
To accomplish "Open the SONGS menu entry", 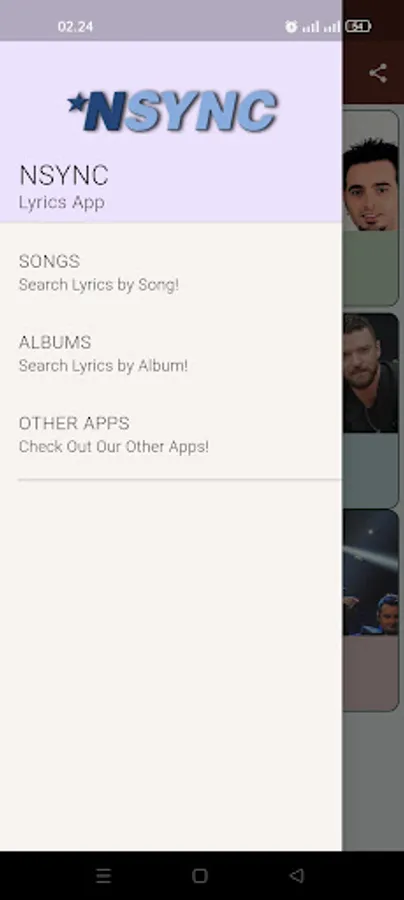I will click(x=171, y=272).
